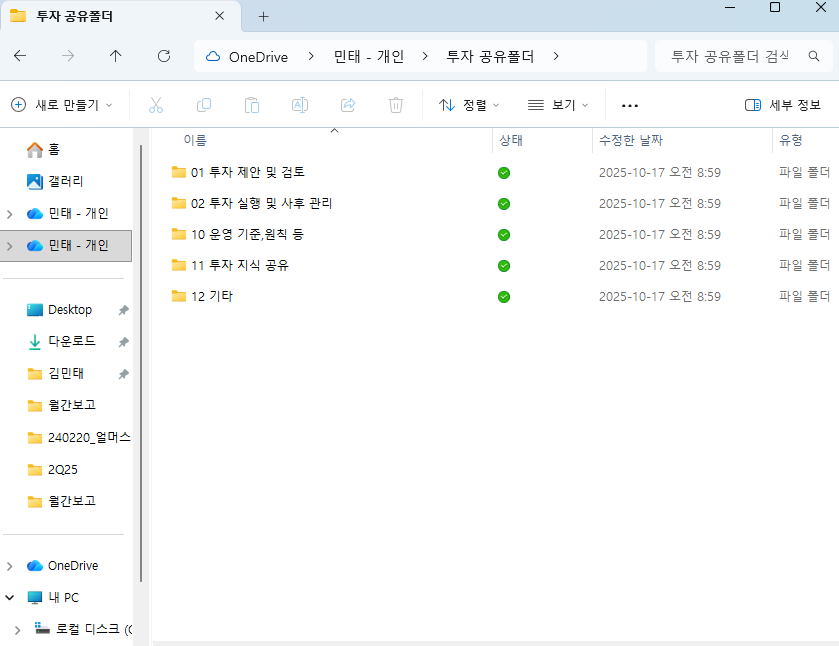Add a new tab with plus button
839x646 pixels.
263,17
